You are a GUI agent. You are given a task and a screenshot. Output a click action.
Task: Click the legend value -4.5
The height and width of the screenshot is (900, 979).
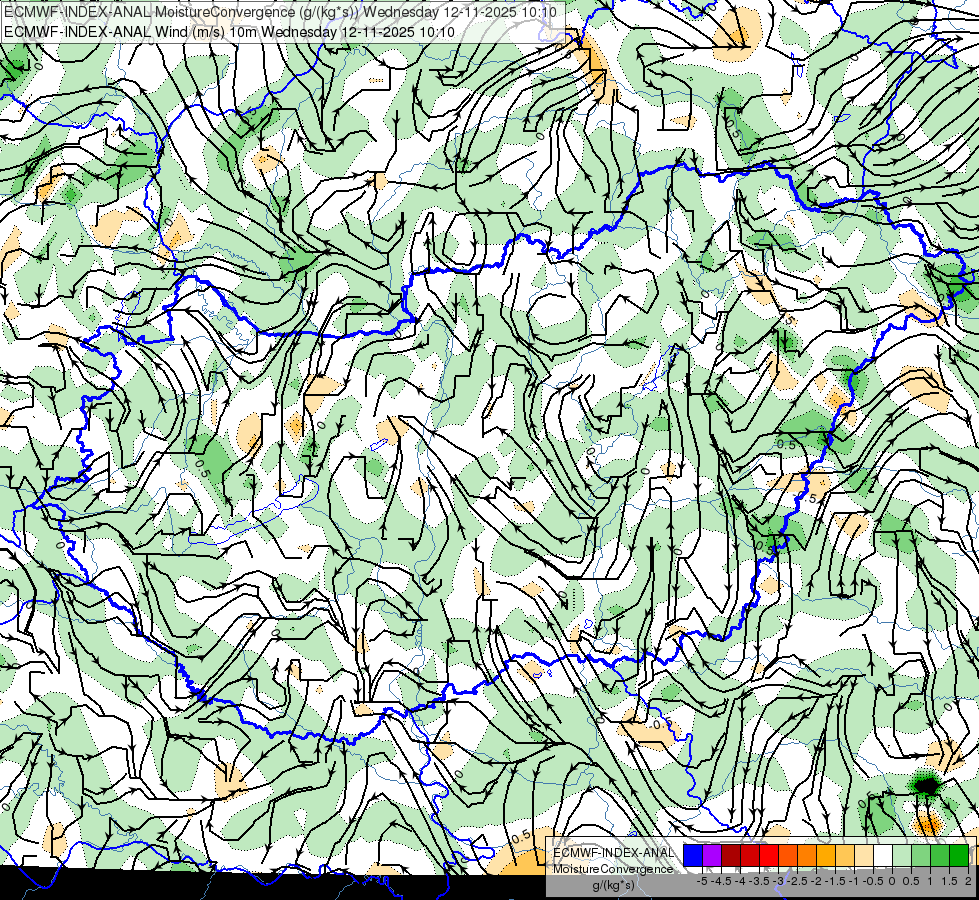click(x=722, y=881)
